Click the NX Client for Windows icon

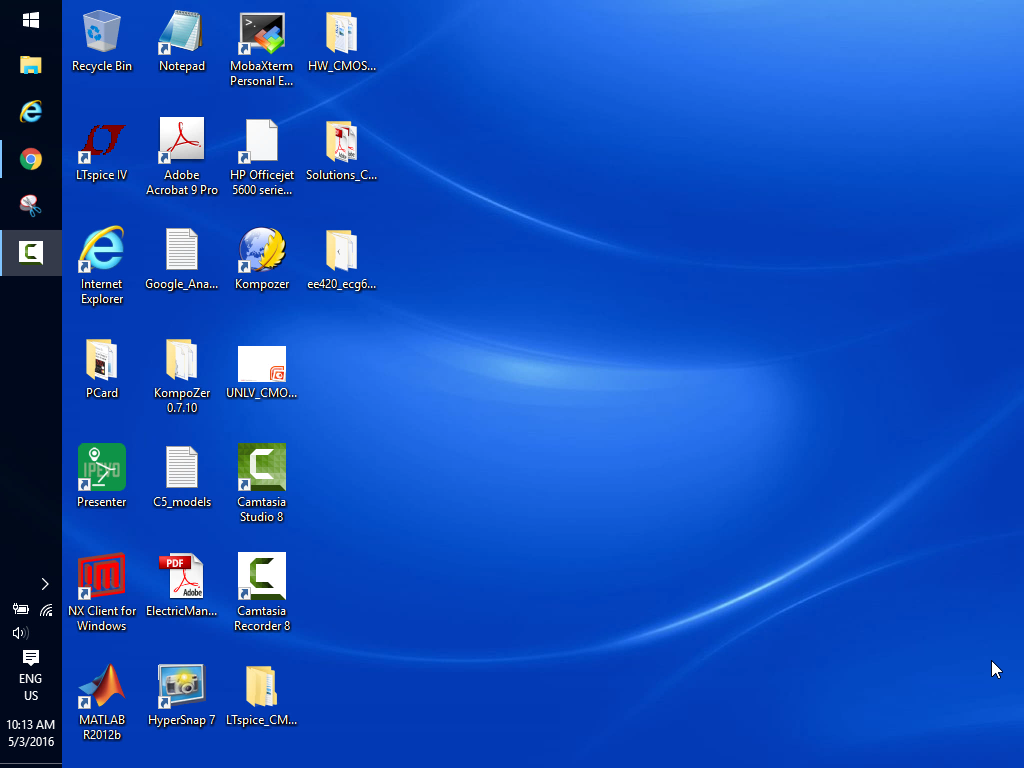[x=102, y=578]
